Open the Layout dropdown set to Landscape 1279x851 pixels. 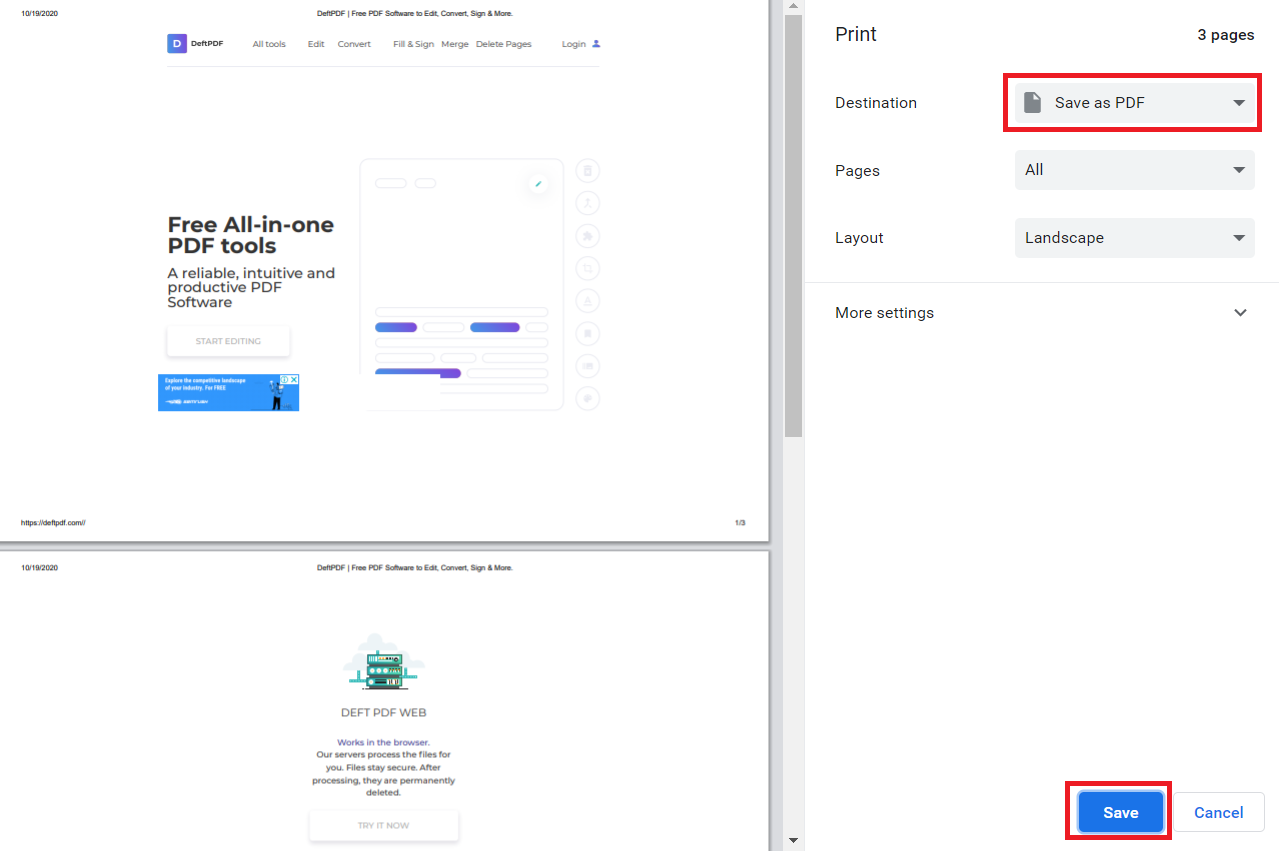[x=1134, y=238]
